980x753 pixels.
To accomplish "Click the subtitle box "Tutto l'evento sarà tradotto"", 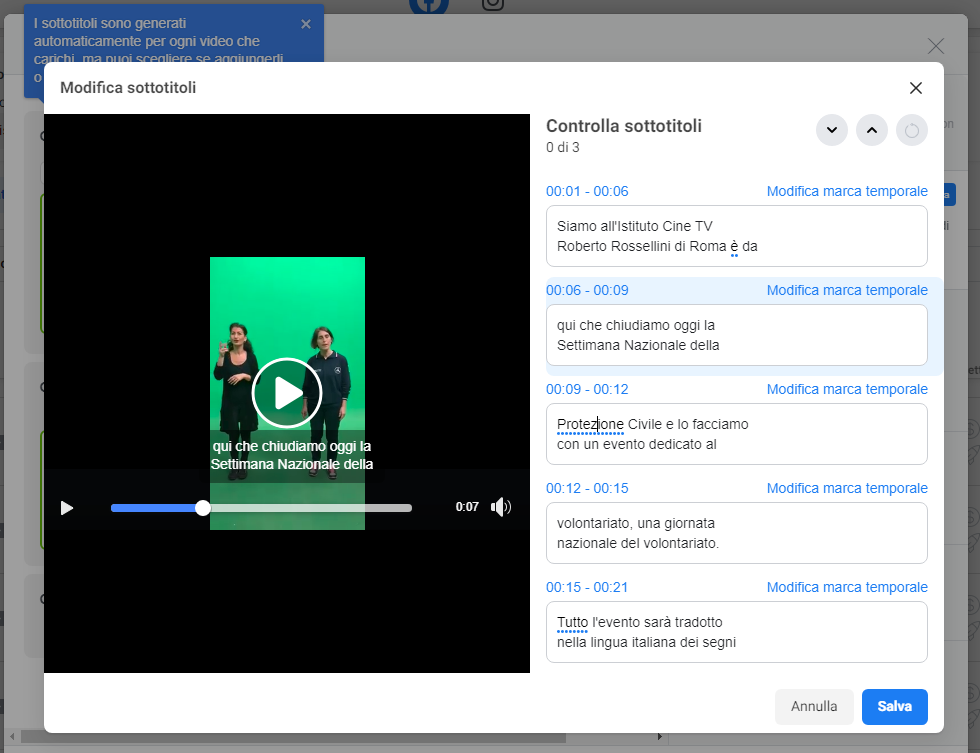I will coord(737,632).
